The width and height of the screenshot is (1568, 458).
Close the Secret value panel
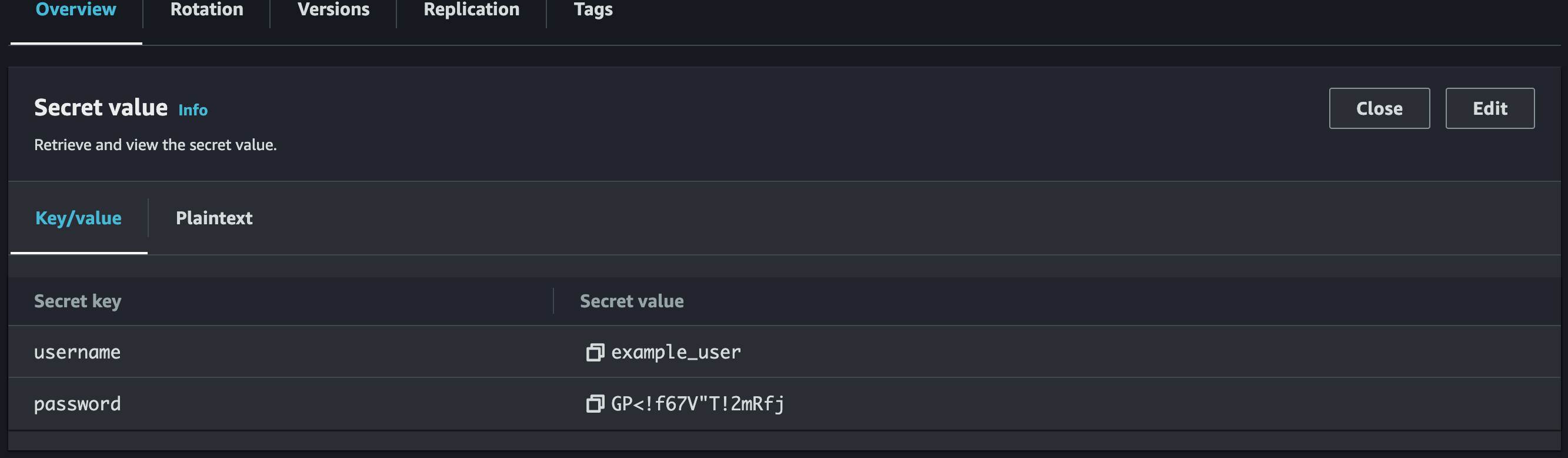(1379, 108)
